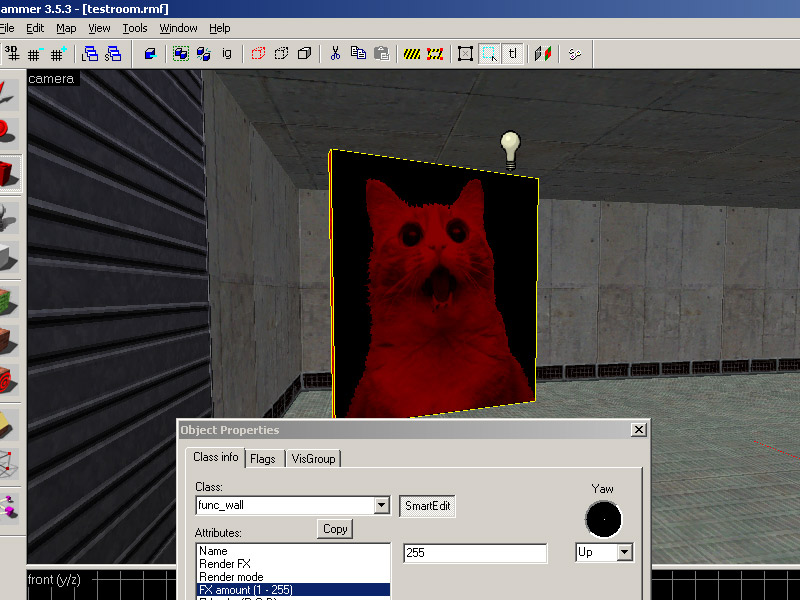Select the Apply Decals tool
The height and width of the screenshot is (600, 800).
pyautogui.click(x=9, y=380)
